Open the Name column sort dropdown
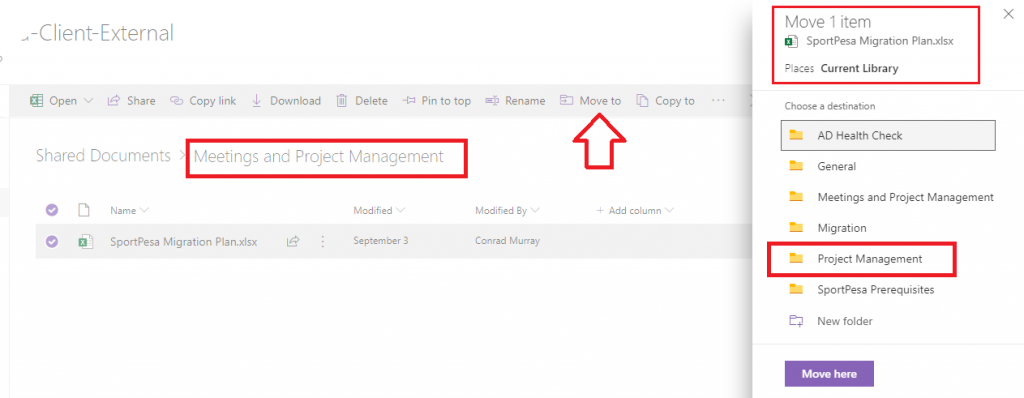Image resolution: width=1024 pixels, height=398 pixels. tap(129, 210)
